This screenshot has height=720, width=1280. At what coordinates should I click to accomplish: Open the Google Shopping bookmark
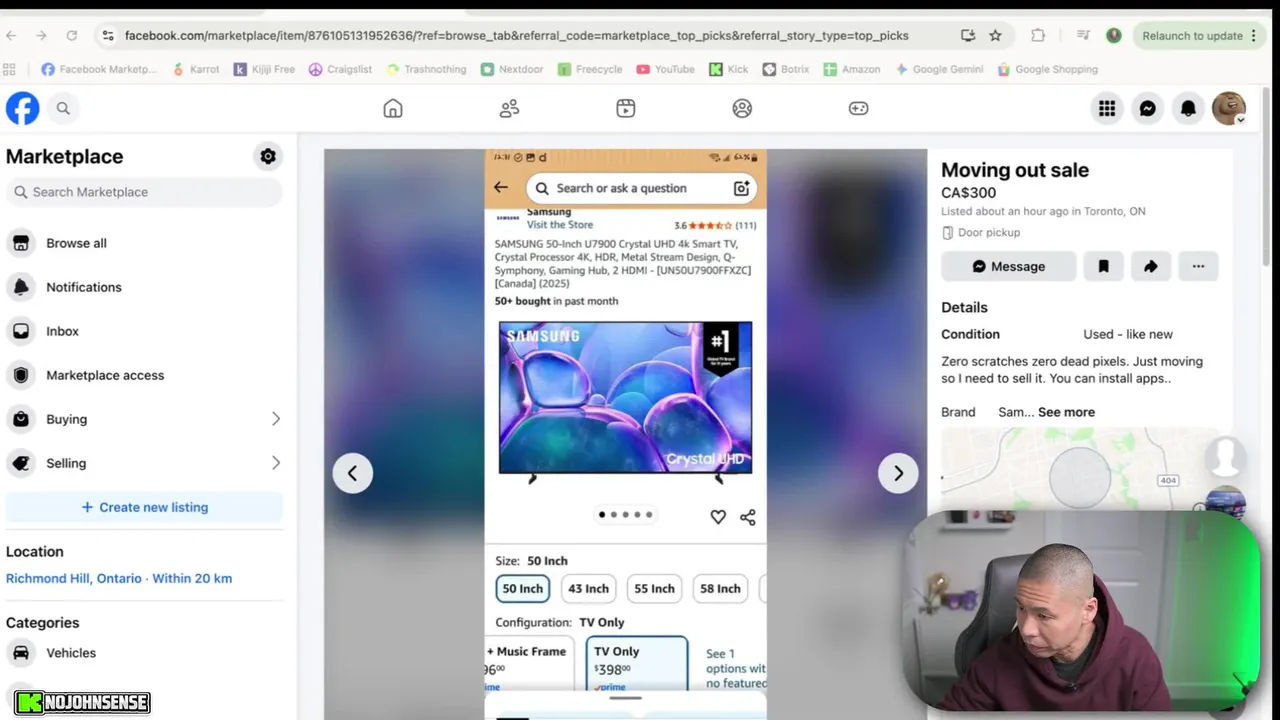pyautogui.click(x=1047, y=69)
